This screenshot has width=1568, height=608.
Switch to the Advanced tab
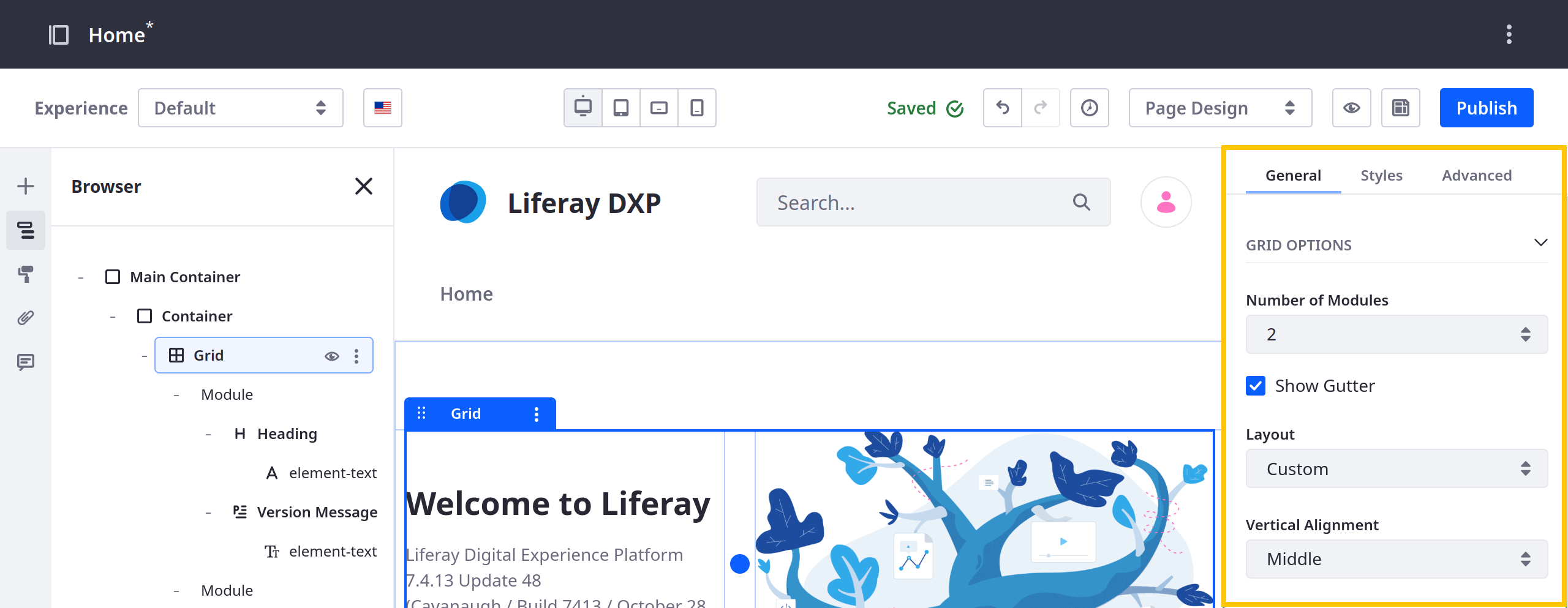pyautogui.click(x=1477, y=175)
